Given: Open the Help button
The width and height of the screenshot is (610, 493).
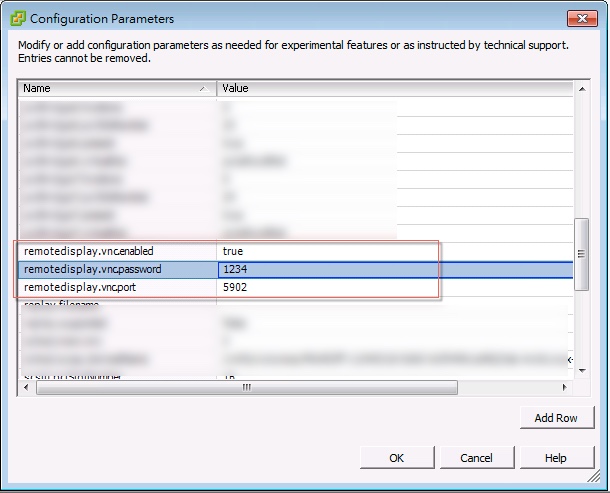Looking at the screenshot, I should (556, 458).
